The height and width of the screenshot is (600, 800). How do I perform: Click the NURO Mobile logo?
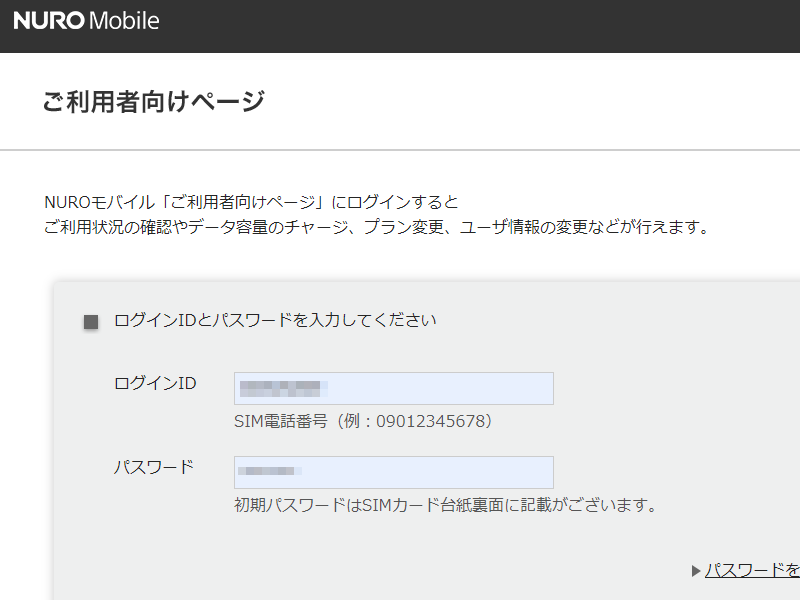(86, 21)
